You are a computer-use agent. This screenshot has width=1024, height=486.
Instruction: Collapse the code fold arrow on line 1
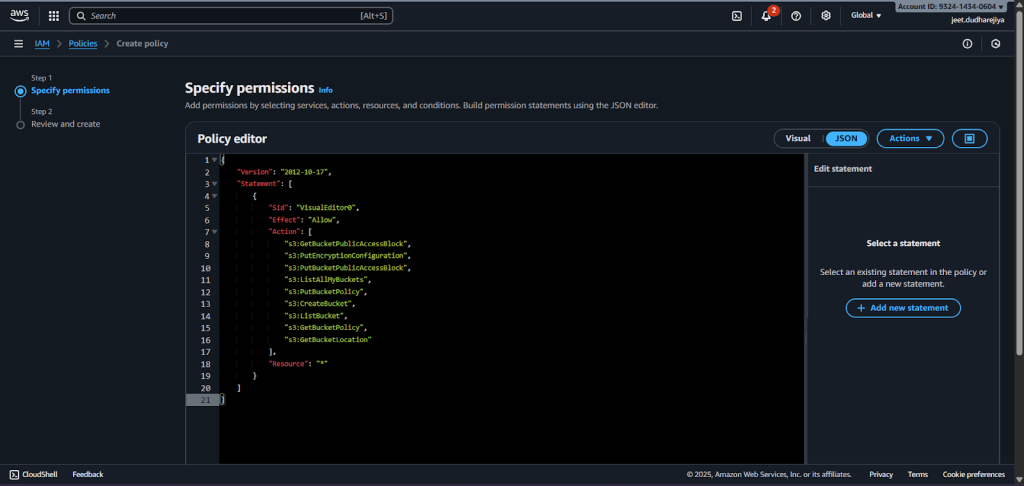tap(215, 160)
